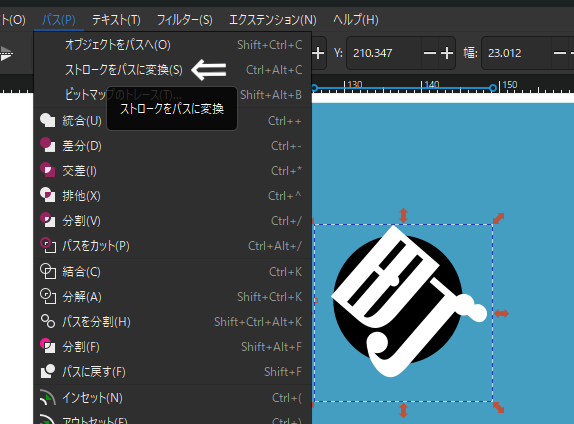The height and width of the screenshot is (424, 574).
Task: Click the 幅 width field 23.012
Action: pos(517,53)
